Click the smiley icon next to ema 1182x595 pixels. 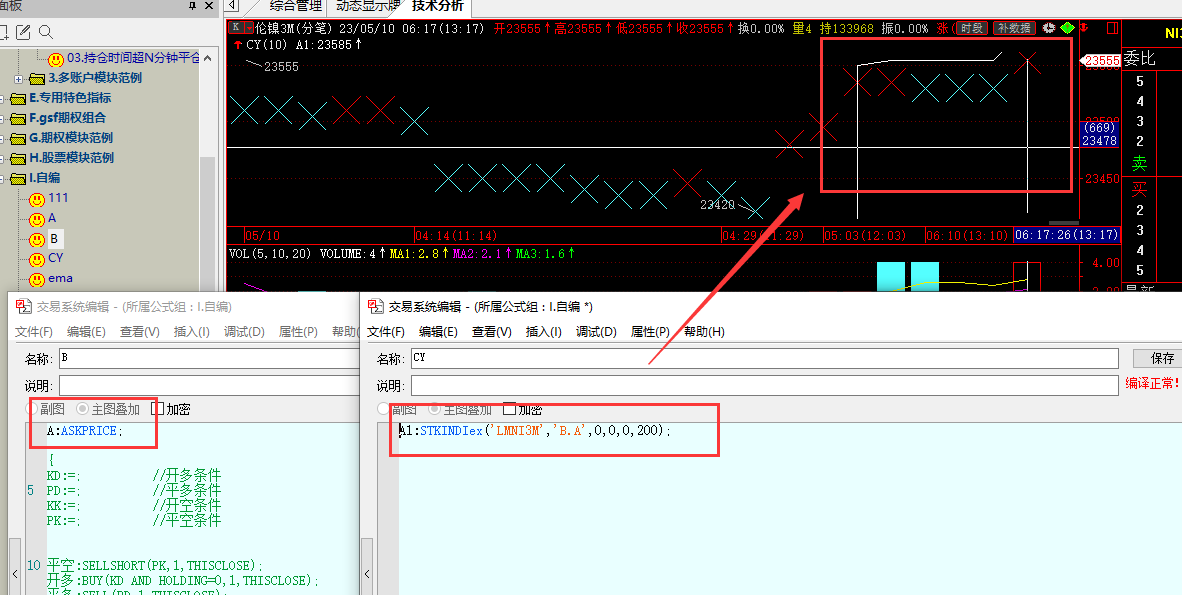[x=37, y=280]
